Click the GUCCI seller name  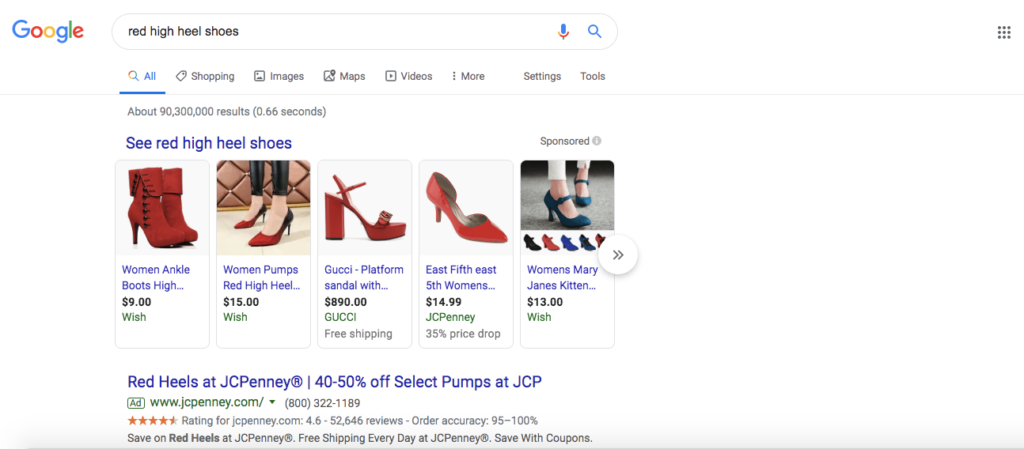(x=342, y=317)
